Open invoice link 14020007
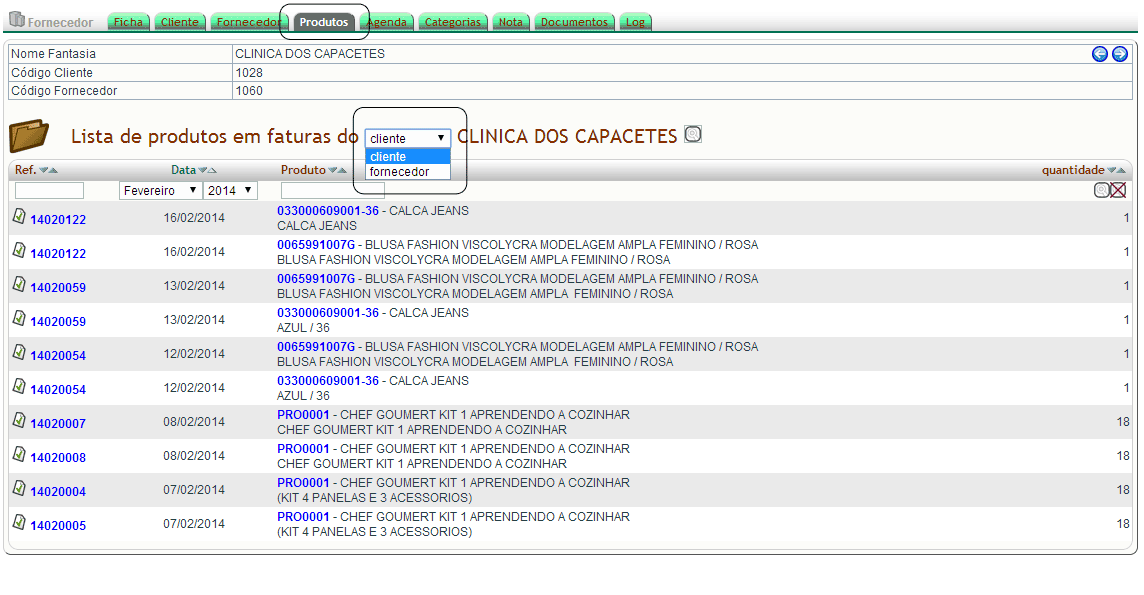 pos(58,424)
